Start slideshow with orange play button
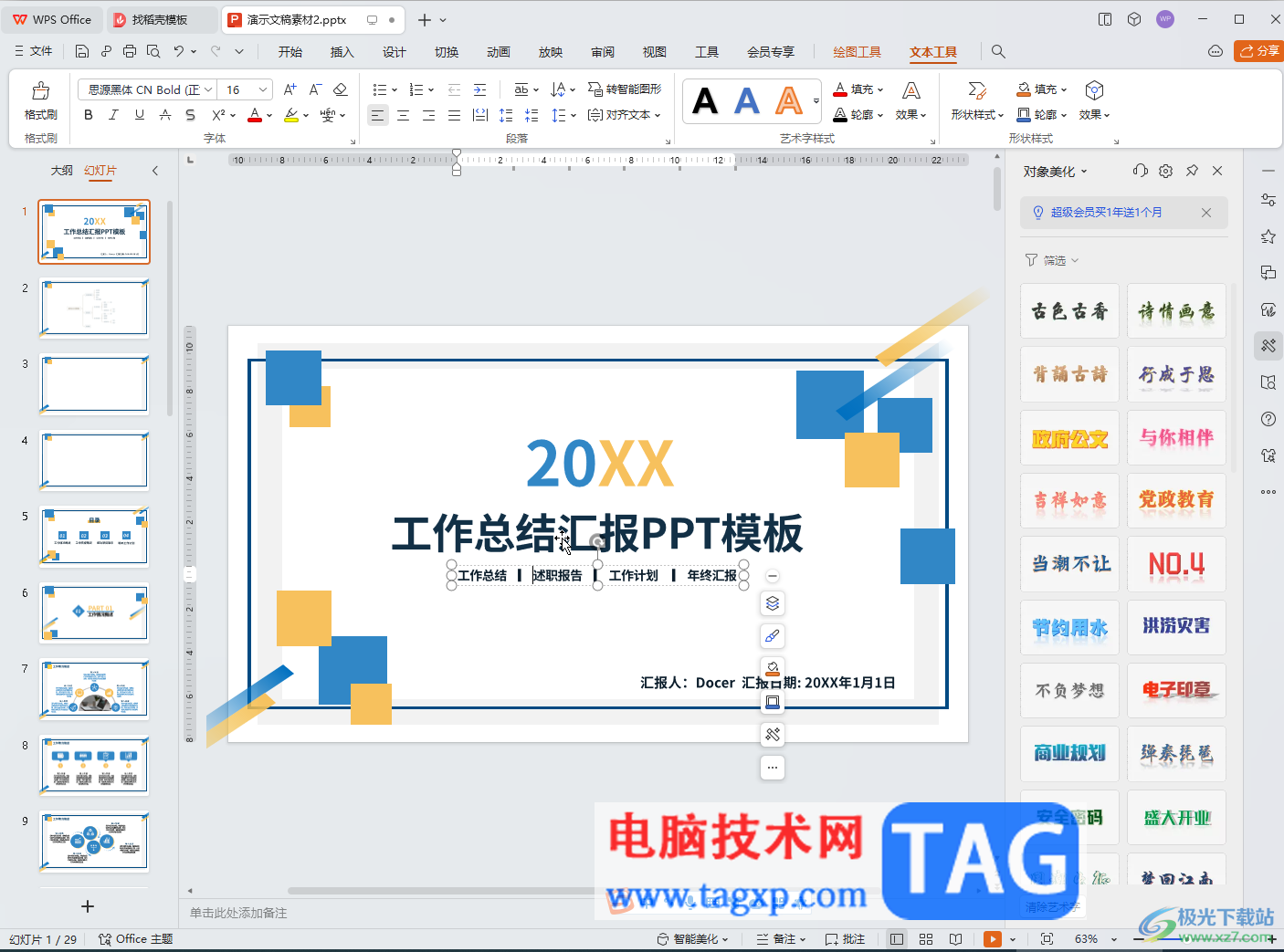Image resolution: width=1284 pixels, height=952 pixels. [992, 939]
